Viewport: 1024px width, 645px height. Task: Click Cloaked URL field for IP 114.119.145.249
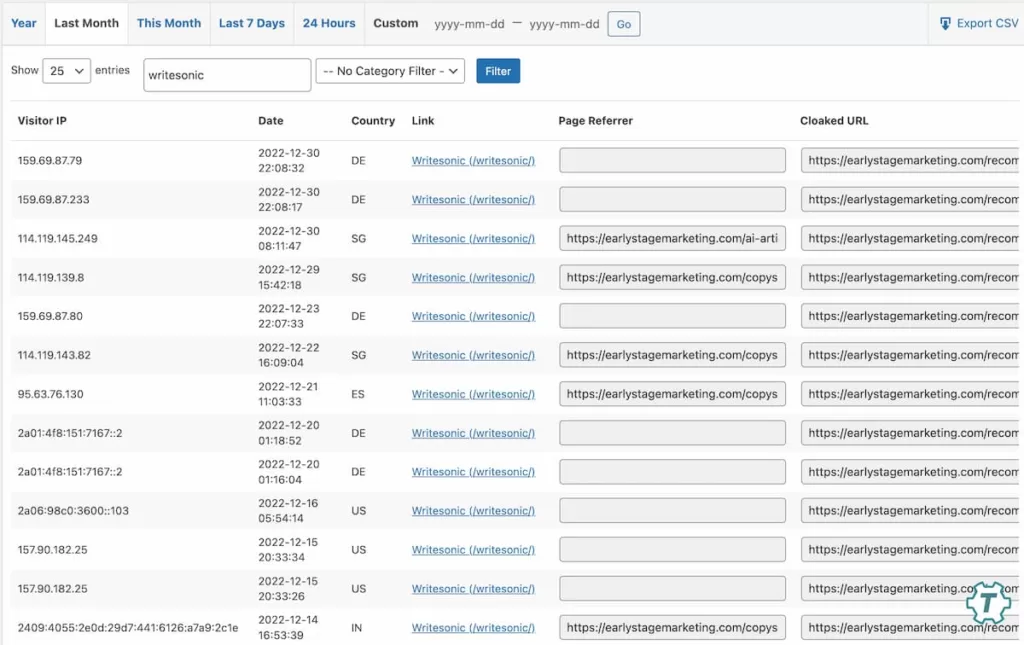pyautogui.click(x=912, y=238)
